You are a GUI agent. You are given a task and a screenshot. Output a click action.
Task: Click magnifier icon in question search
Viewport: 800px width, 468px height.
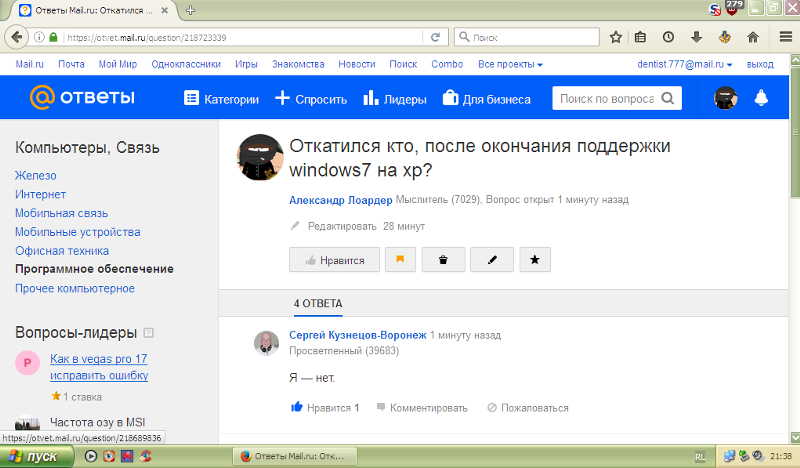point(667,98)
